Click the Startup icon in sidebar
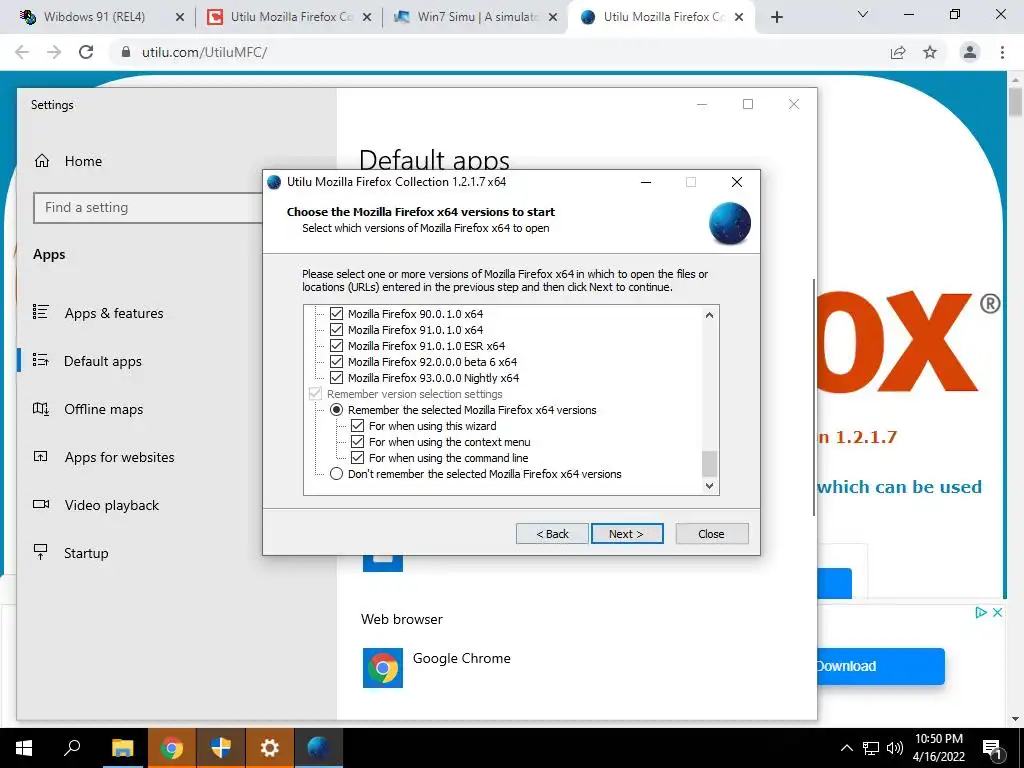The height and width of the screenshot is (768, 1024). click(40, 552)
